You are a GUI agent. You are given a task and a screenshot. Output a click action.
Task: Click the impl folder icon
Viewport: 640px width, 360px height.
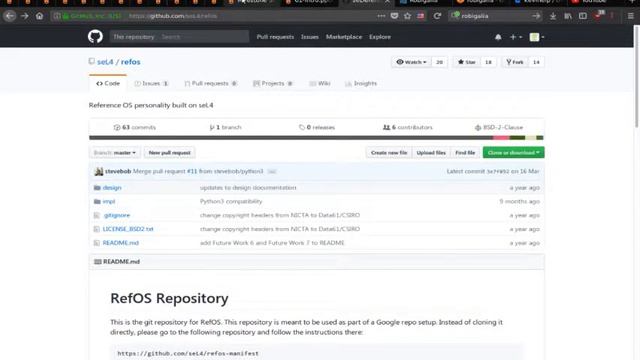97,202
